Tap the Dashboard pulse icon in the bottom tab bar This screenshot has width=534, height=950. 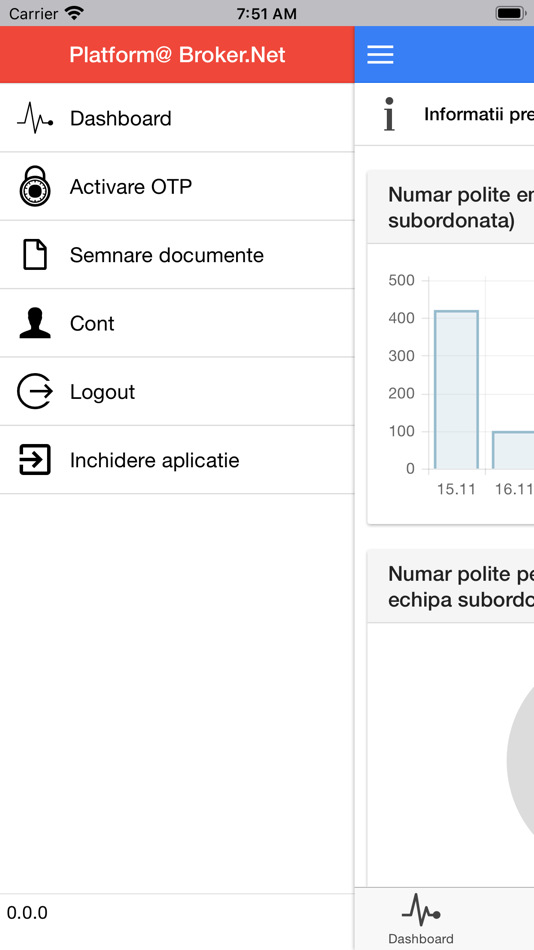click(421, 909)
